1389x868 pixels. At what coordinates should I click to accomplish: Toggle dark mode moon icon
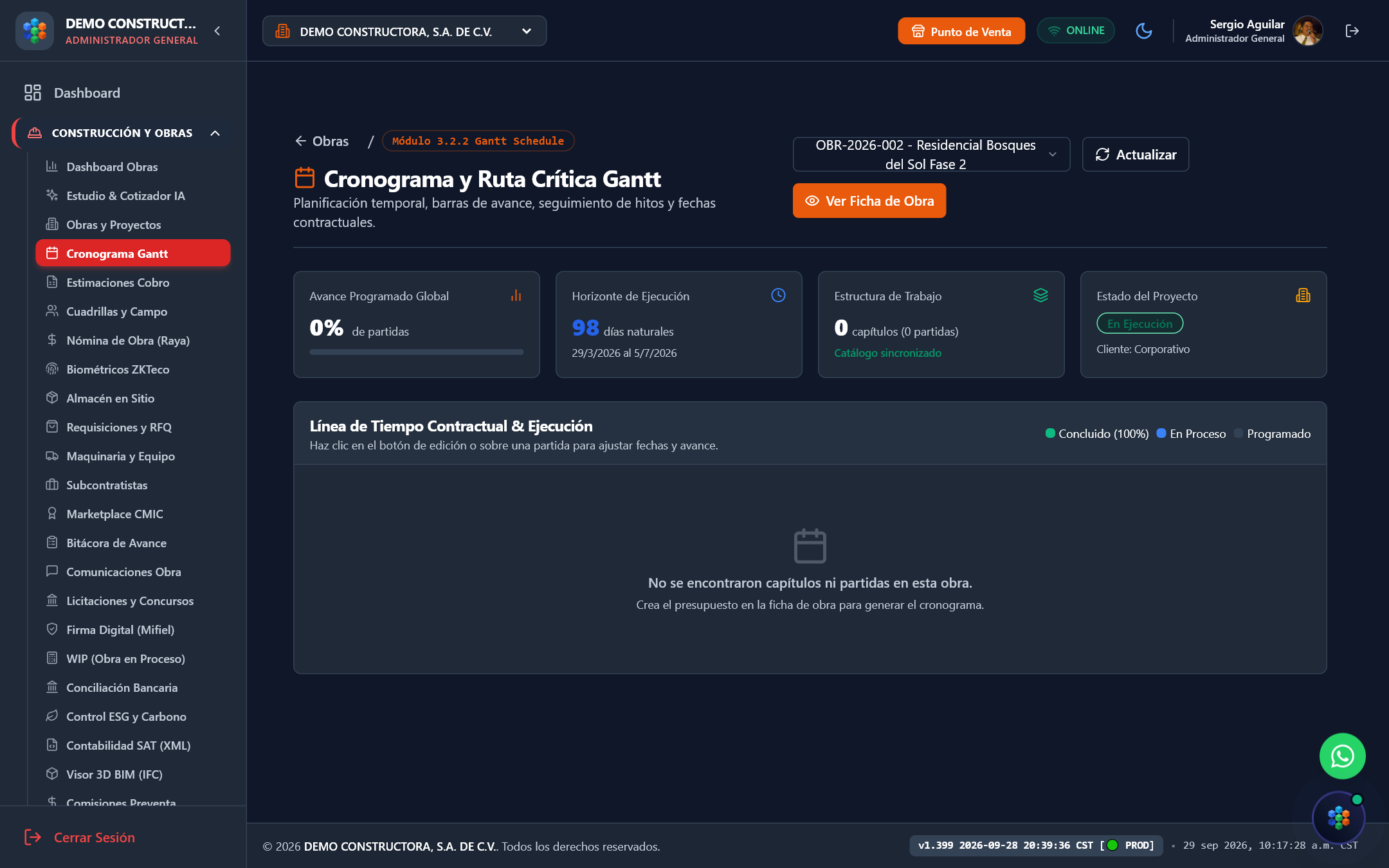coord(1143,31)
